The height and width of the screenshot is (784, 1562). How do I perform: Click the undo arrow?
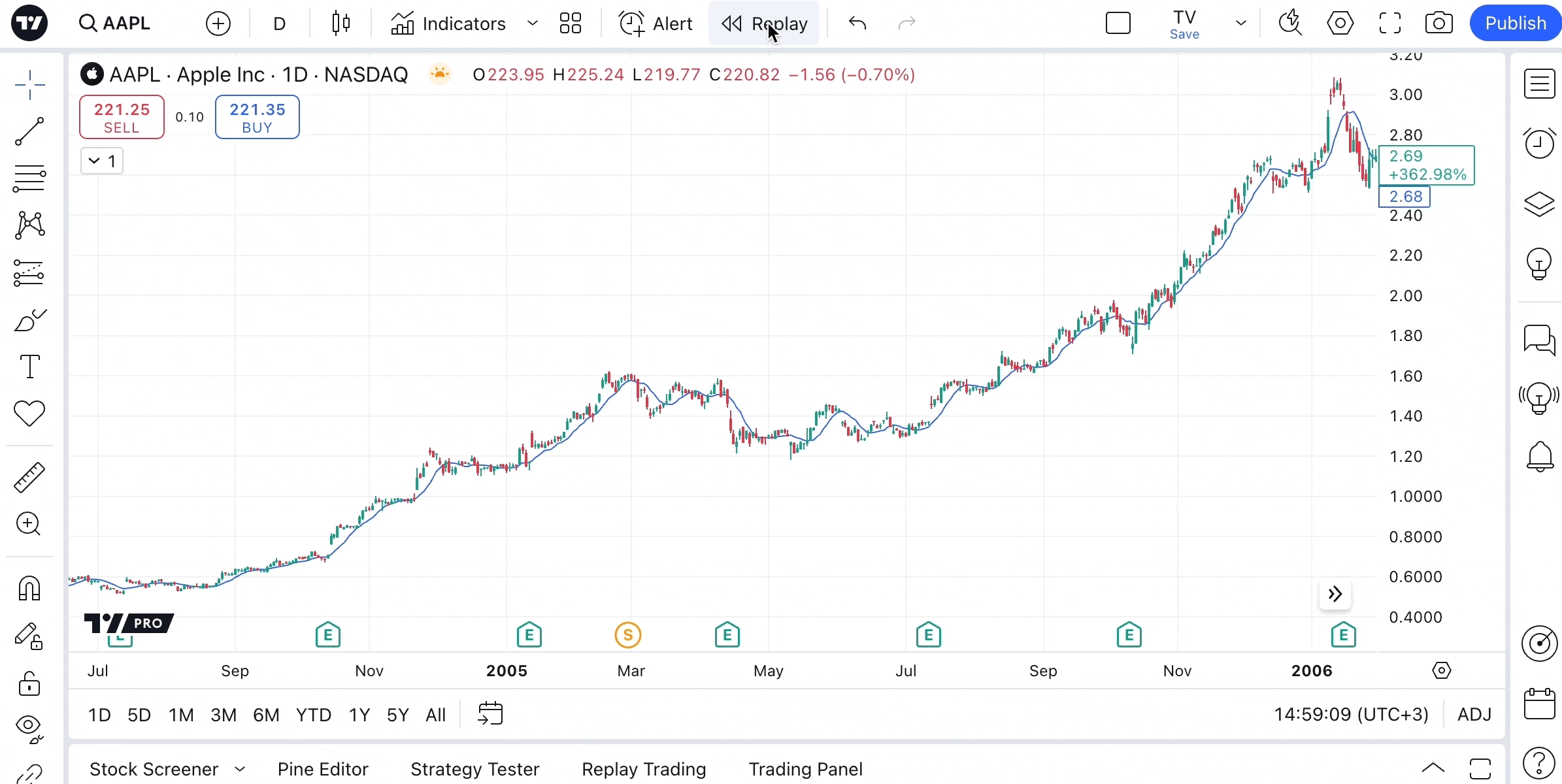click(857, 24)
